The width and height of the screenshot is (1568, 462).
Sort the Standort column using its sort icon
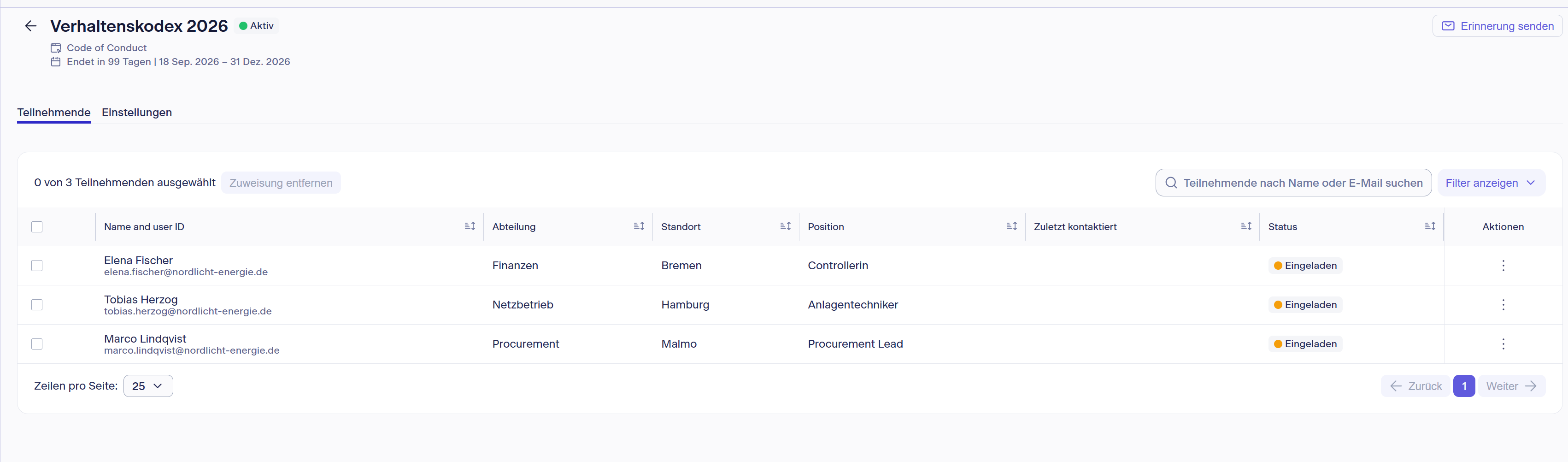pyautogui.click(x=785, y=226)
